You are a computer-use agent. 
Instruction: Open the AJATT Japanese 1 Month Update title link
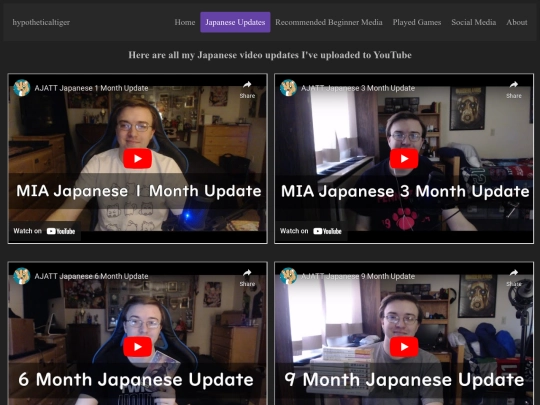(x=91, y=88)
